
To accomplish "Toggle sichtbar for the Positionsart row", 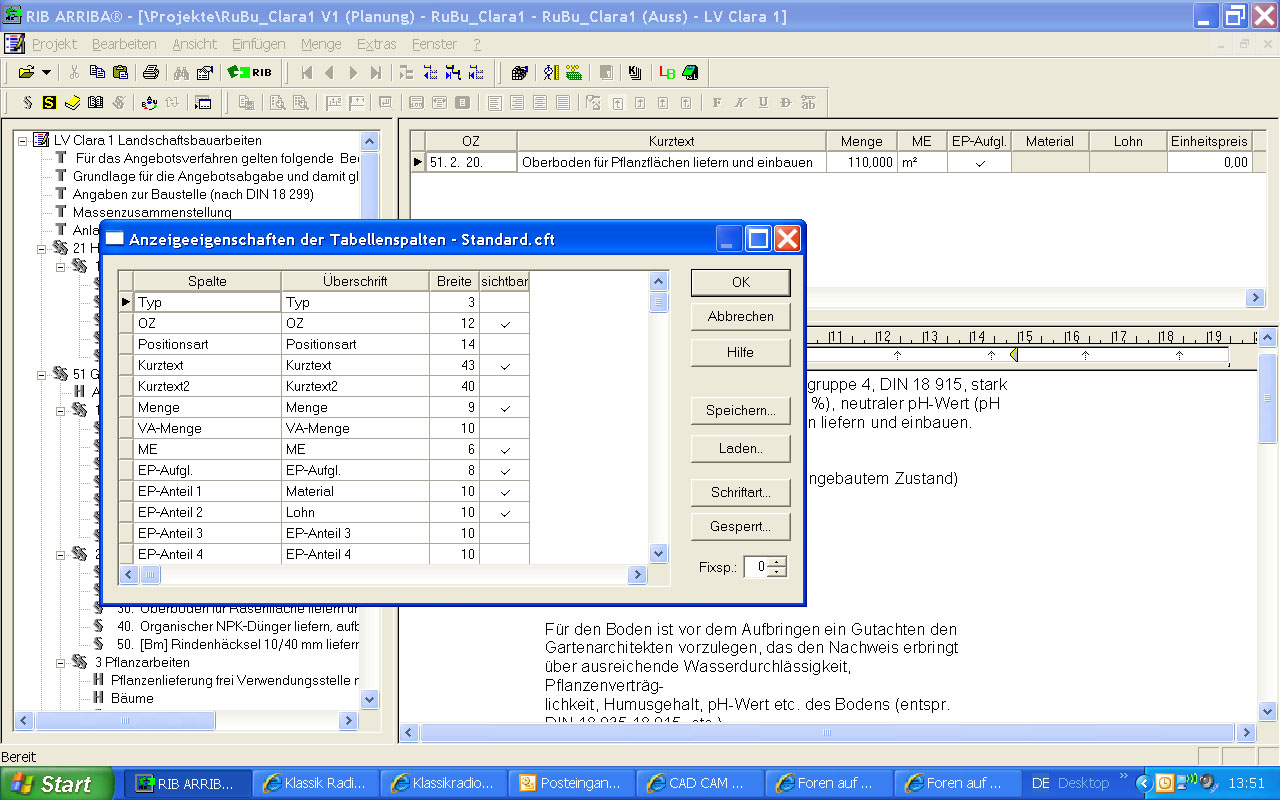I will tap(505, 344).
